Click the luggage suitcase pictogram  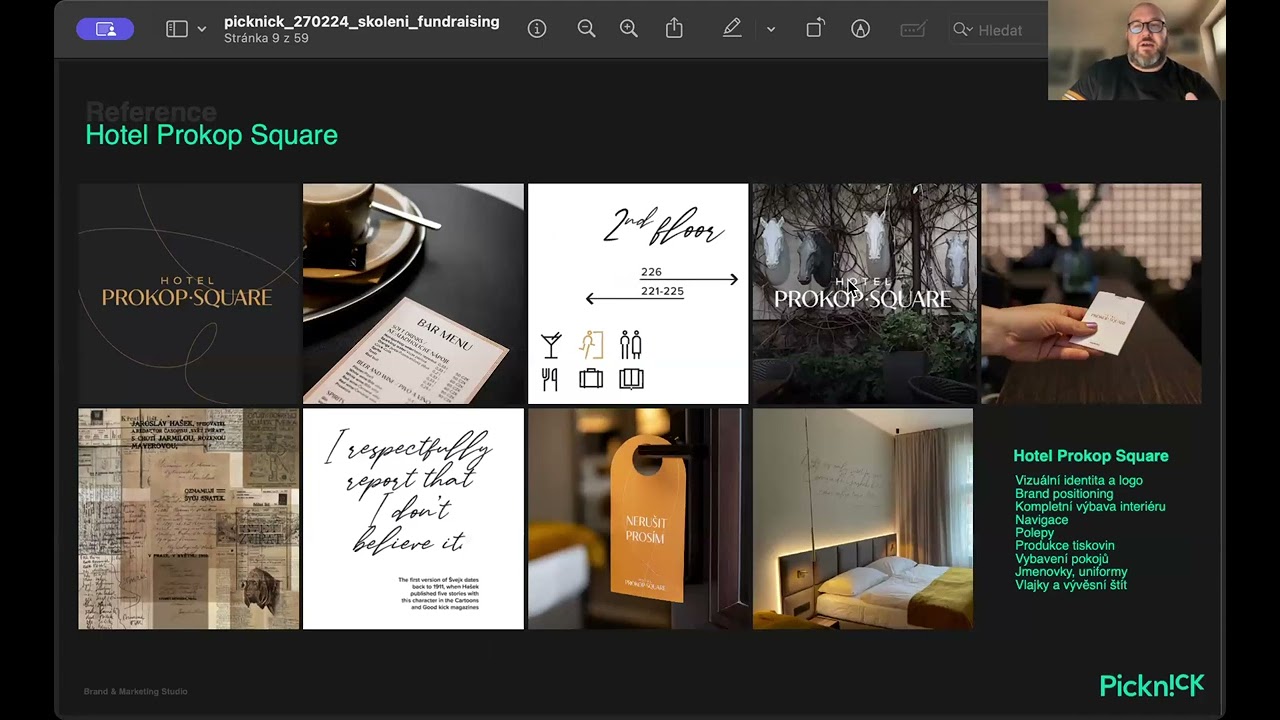click(591, 379)
